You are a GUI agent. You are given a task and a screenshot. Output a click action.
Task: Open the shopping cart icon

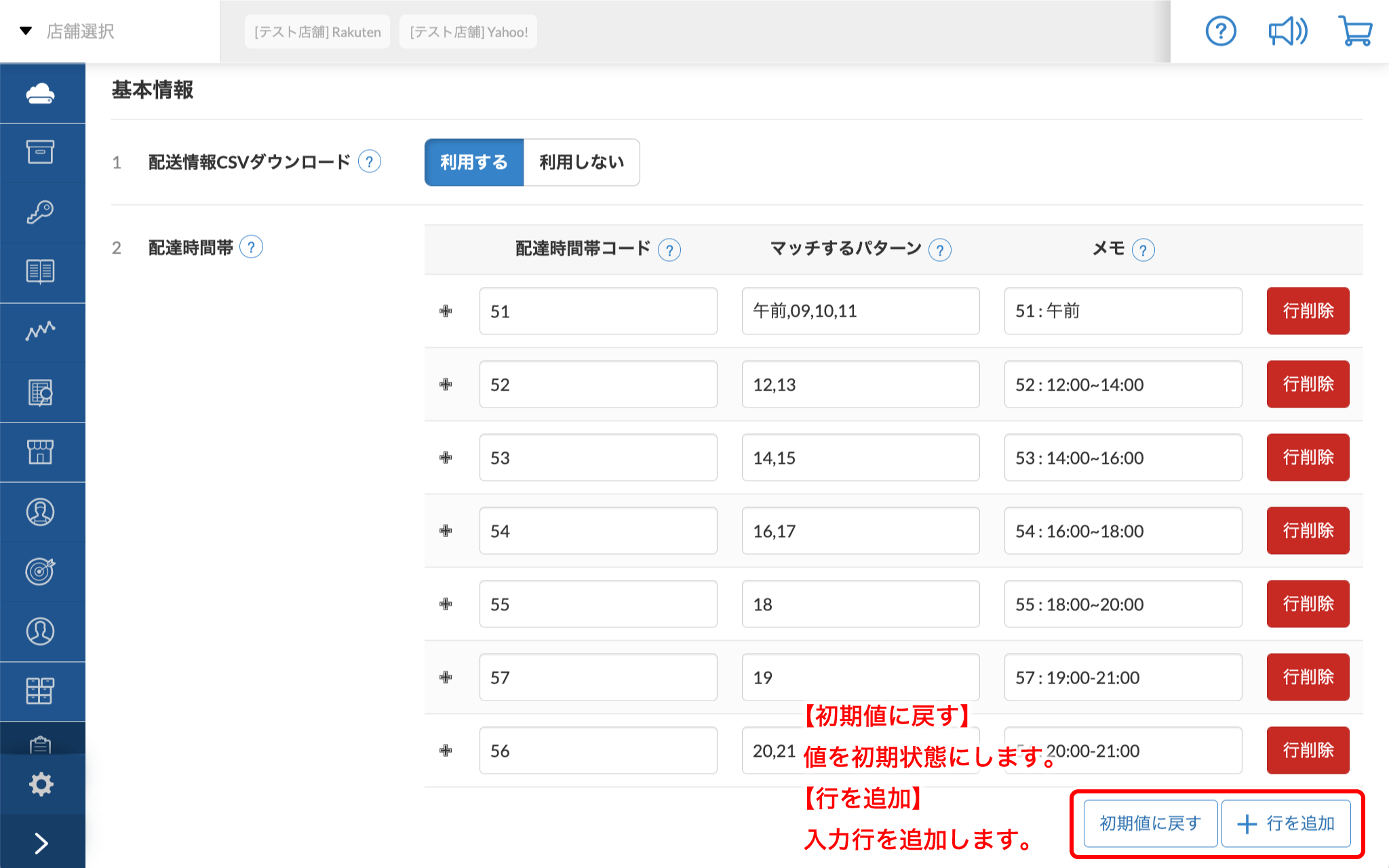coord(1355,31)
